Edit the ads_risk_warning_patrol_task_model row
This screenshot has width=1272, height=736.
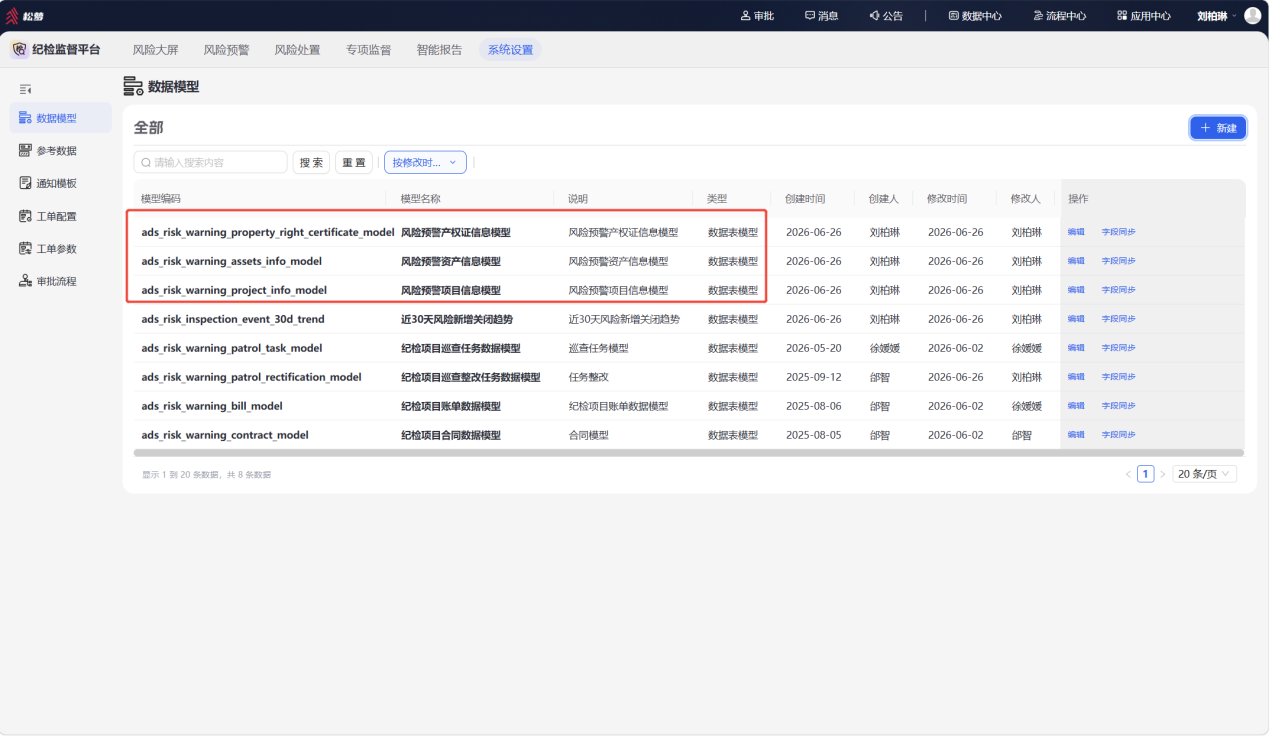(x=1076, y=348)
